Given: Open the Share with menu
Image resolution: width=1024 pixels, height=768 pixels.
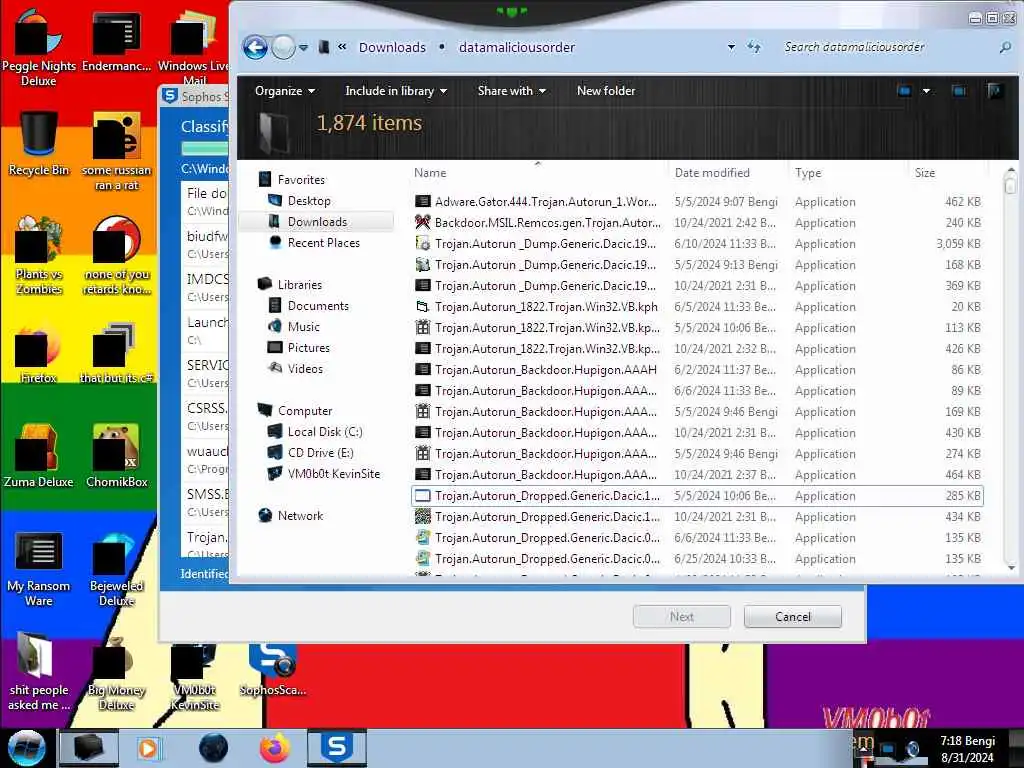Looking at the screenshot, I should [x=511, y=91].
